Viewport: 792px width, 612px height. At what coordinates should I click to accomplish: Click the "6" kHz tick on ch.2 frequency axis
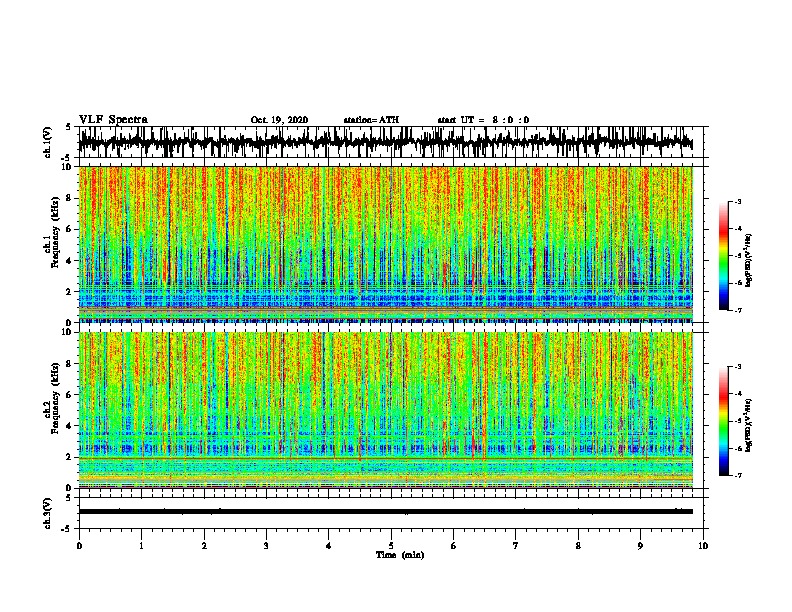pos(70,394)
